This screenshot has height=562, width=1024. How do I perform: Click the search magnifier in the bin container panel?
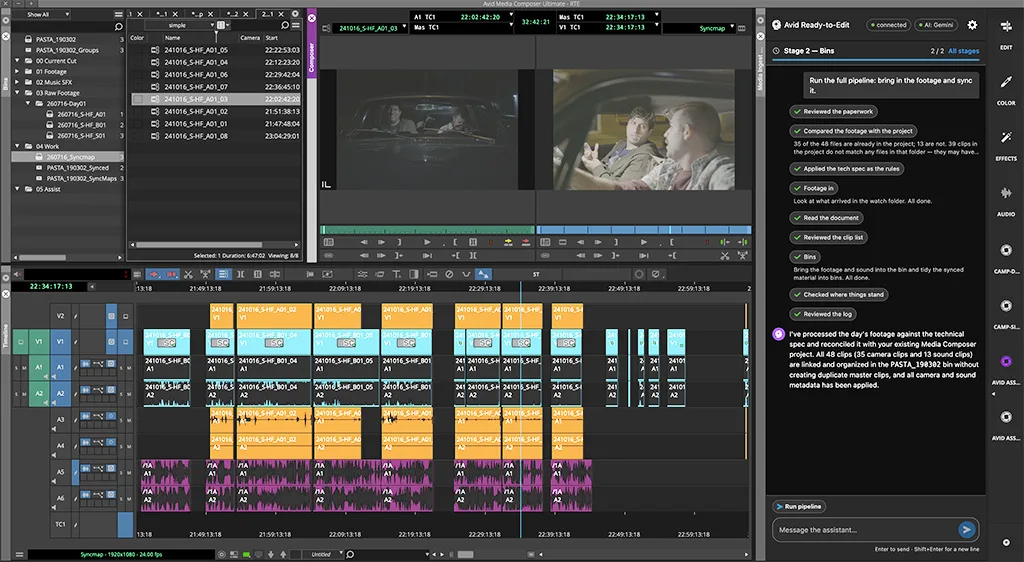pos(118,27)
